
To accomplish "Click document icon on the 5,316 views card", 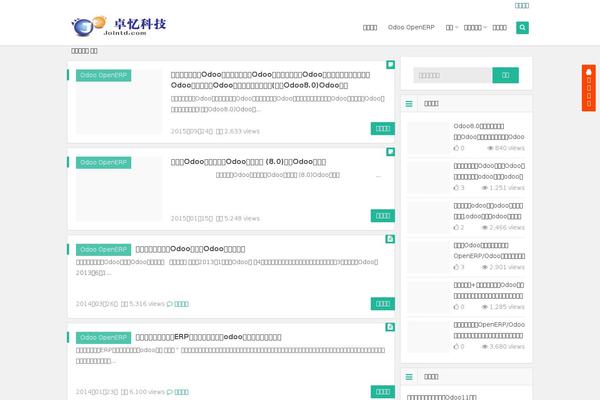I will tap(390, 239).
